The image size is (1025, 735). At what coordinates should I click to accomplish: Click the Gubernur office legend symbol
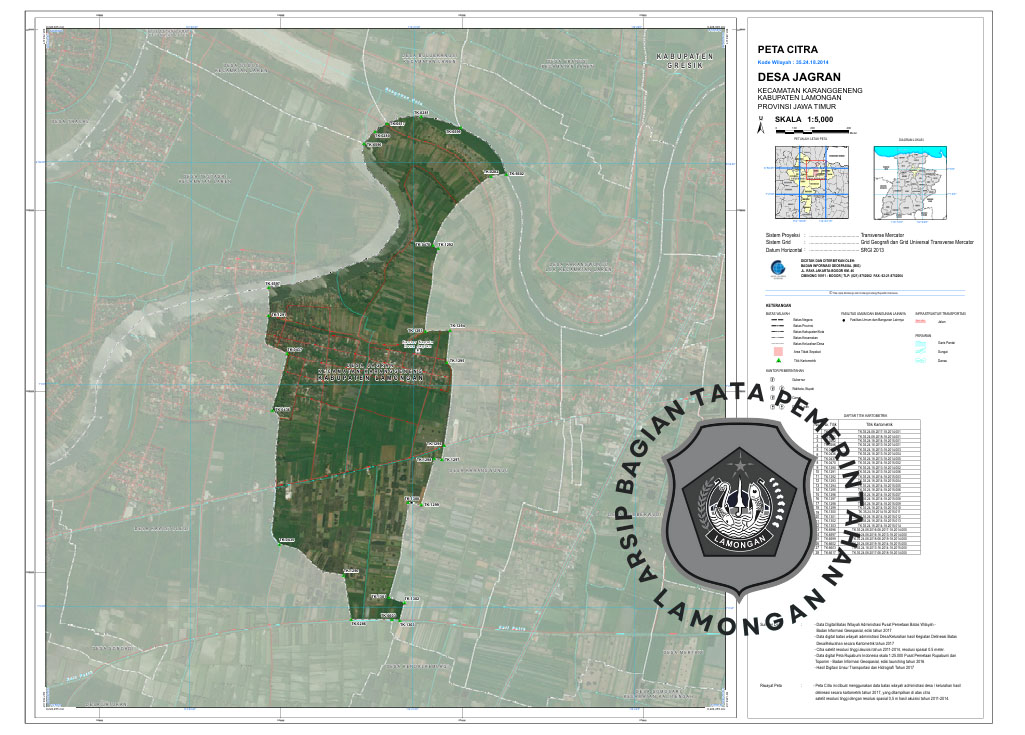(771, 380)
